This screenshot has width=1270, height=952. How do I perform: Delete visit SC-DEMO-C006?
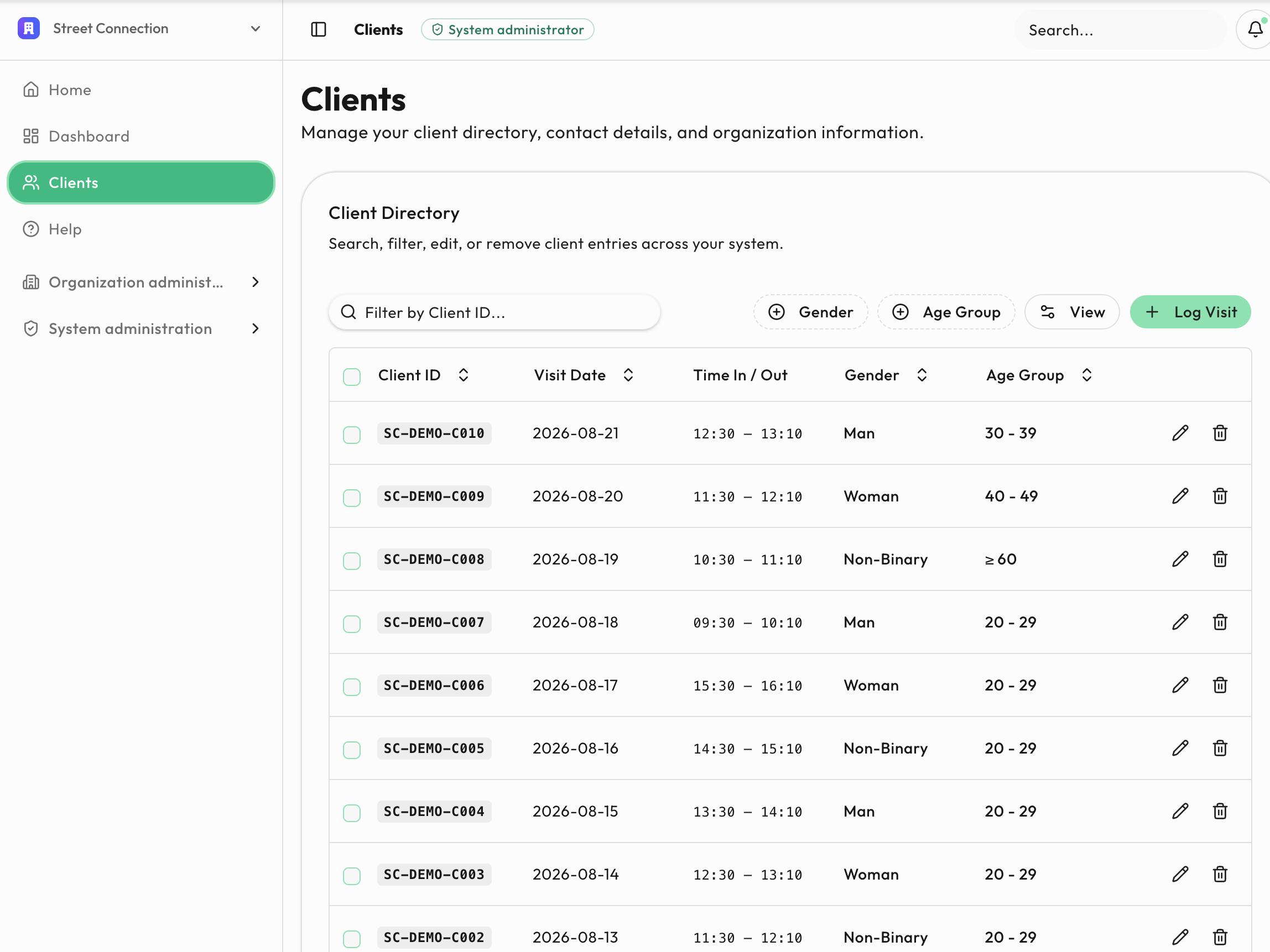pyautogui.click(x=1220, y=685)
